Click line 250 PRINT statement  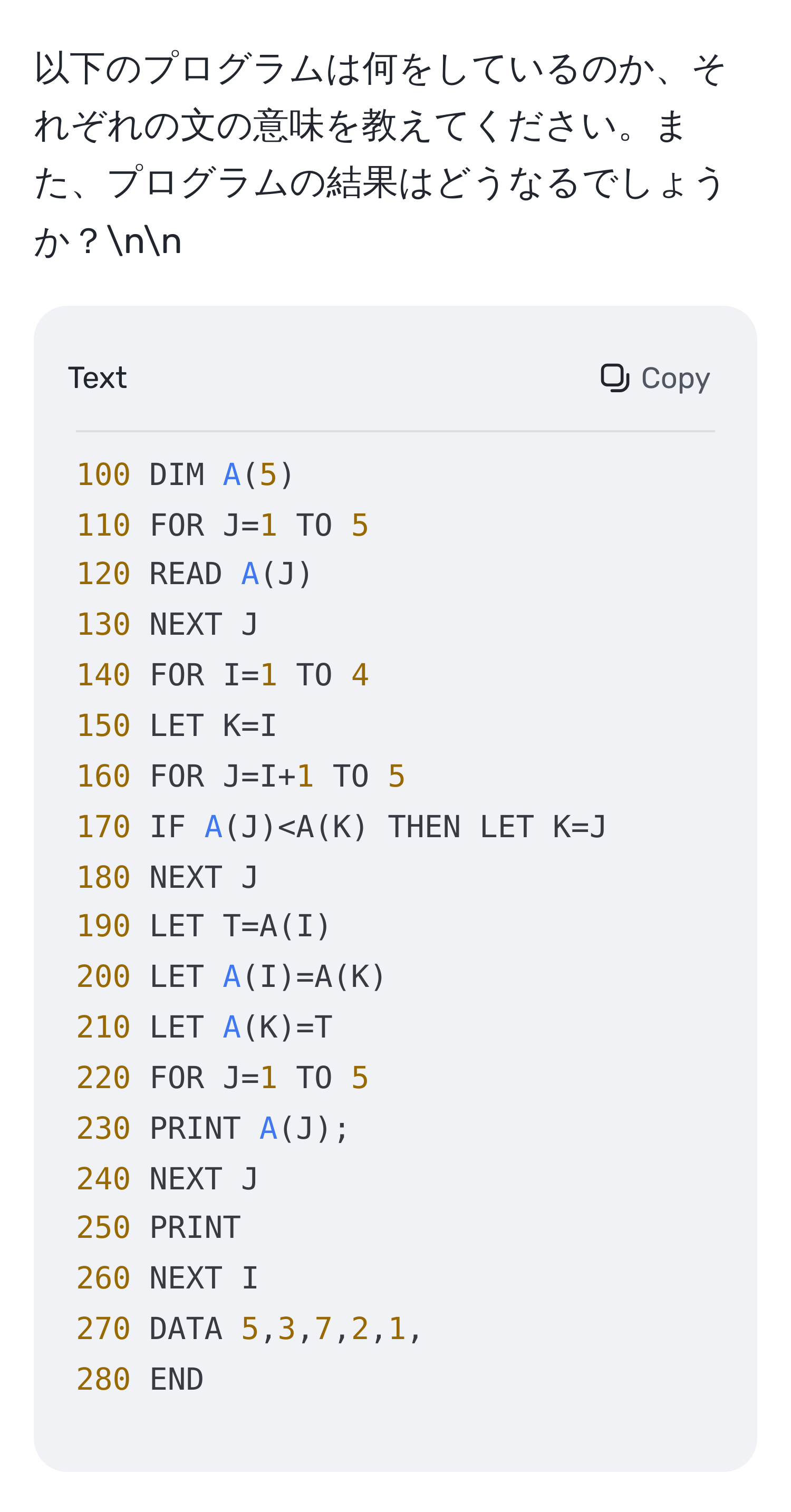pyautogui.click(x=159, y=1227)
